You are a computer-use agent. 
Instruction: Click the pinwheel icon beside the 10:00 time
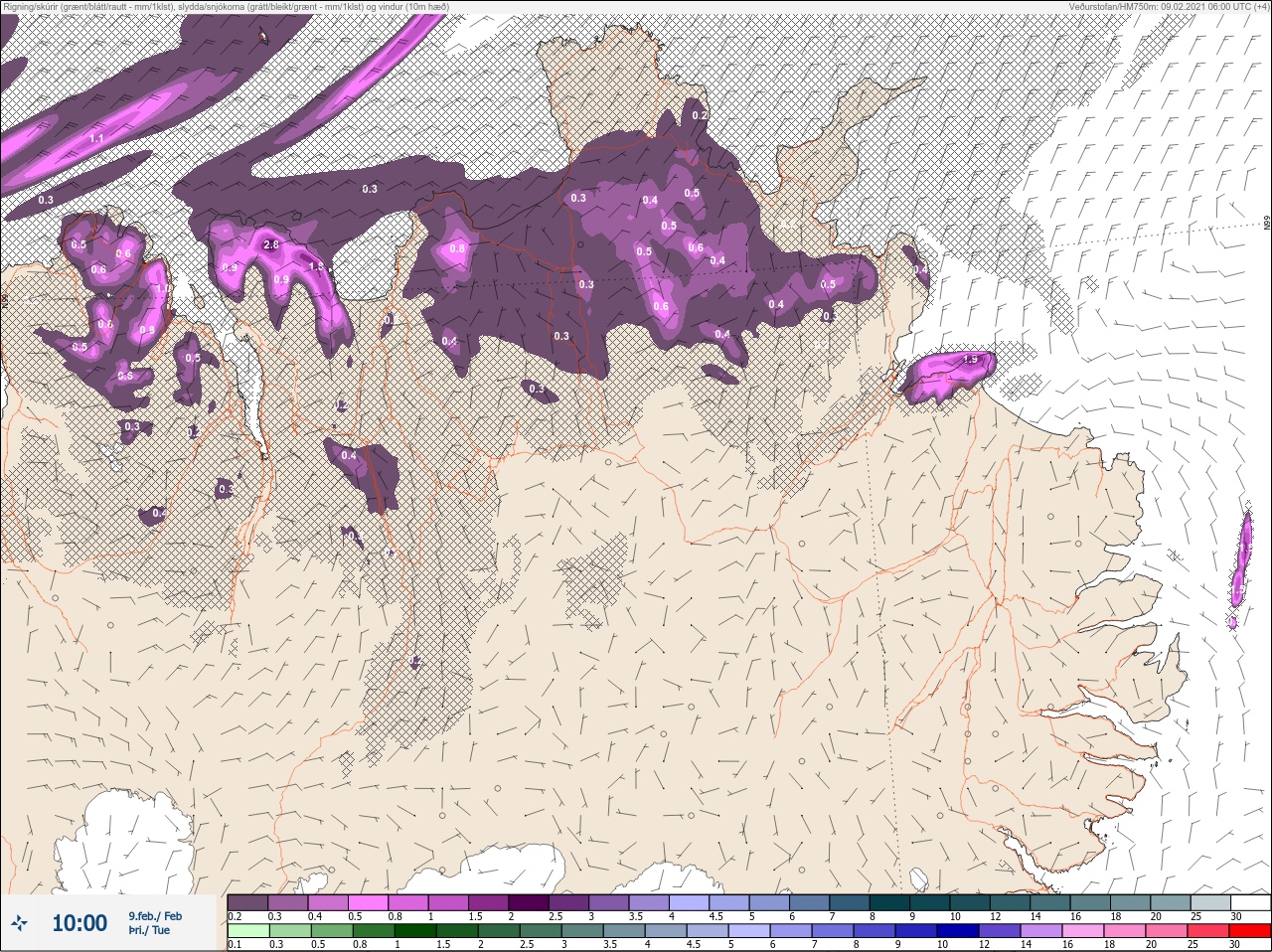pos(20,924)
